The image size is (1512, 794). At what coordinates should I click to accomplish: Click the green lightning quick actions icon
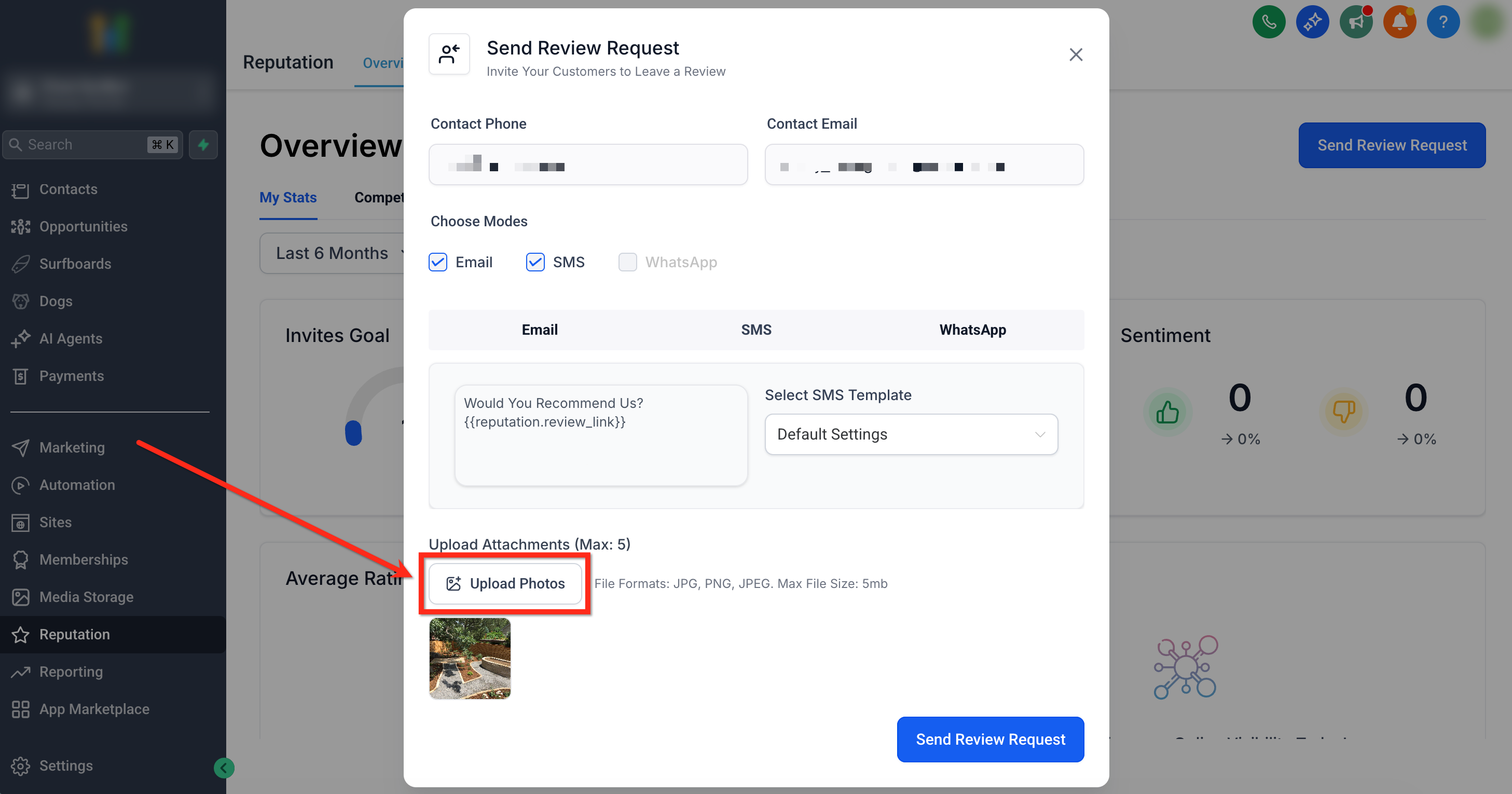203,144
